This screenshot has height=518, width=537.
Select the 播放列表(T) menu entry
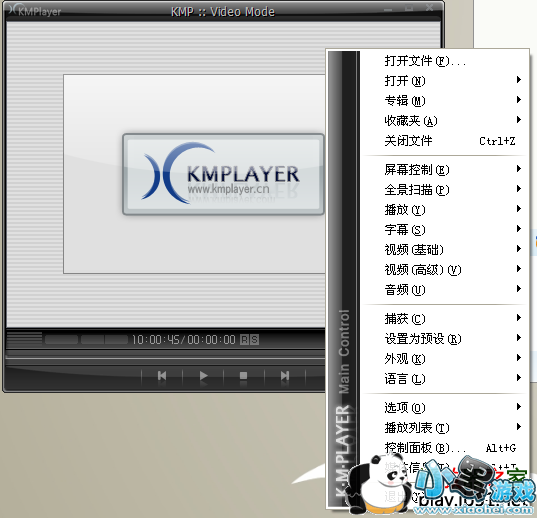[444, 428]
